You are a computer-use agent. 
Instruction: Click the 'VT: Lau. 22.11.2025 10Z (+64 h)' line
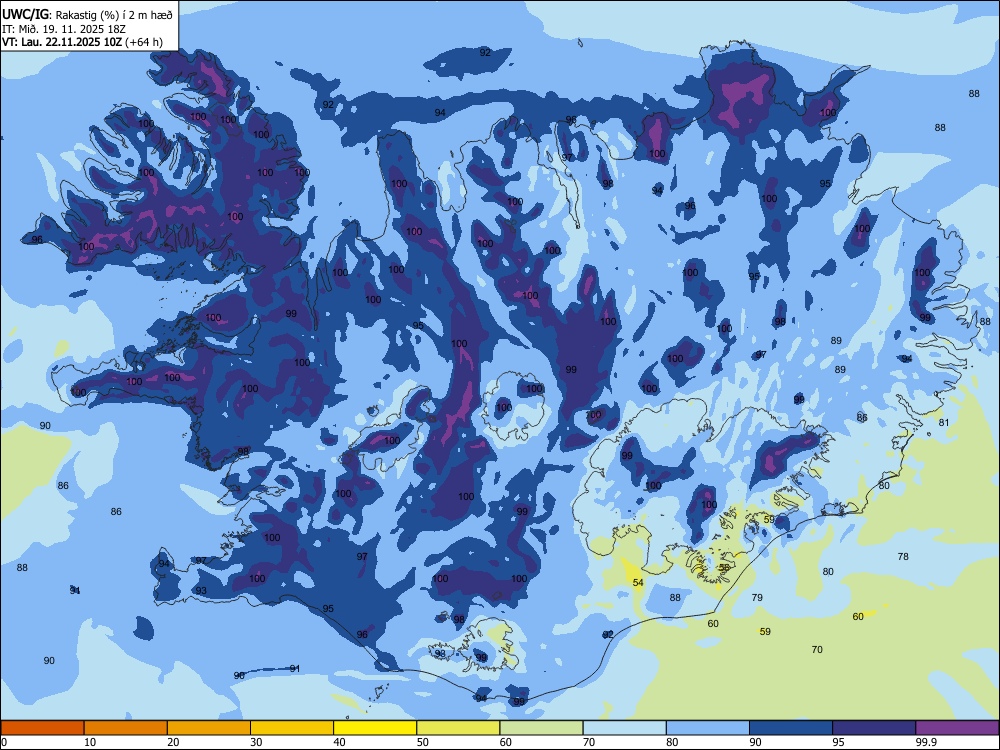[x=82, y=42]
